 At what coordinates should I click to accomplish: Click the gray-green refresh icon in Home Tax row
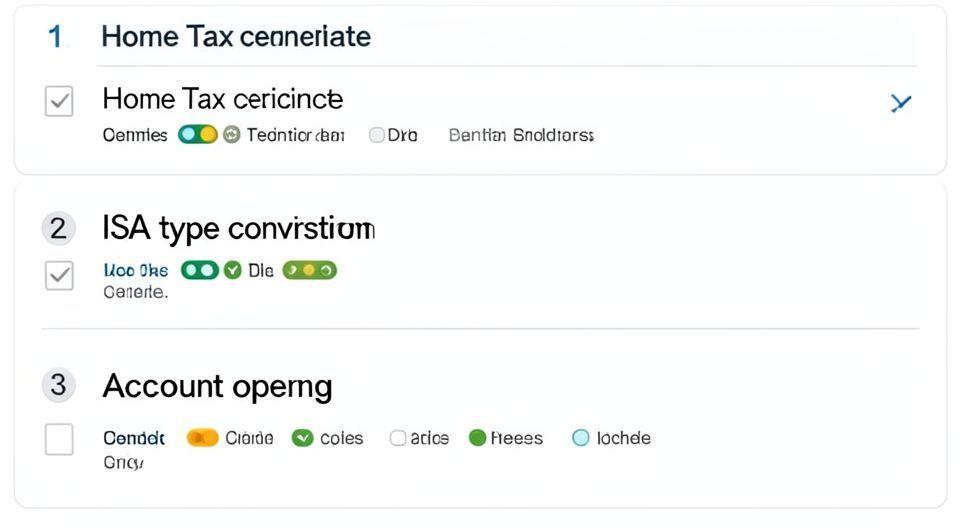click(231, 135)
